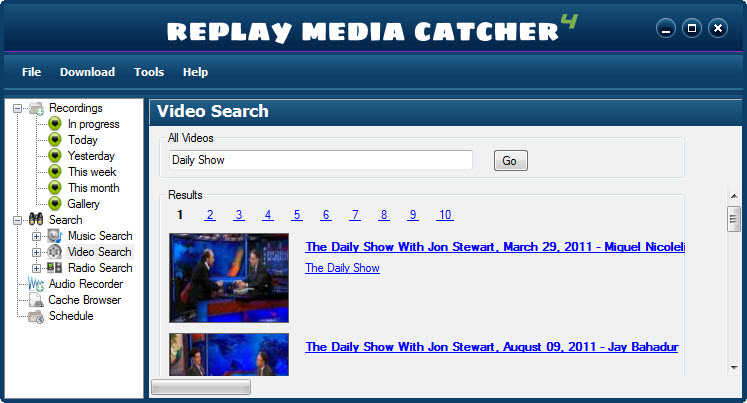Click the August 09 episode thumbnail
747x403 pixels.
click(x=229, y=354)
